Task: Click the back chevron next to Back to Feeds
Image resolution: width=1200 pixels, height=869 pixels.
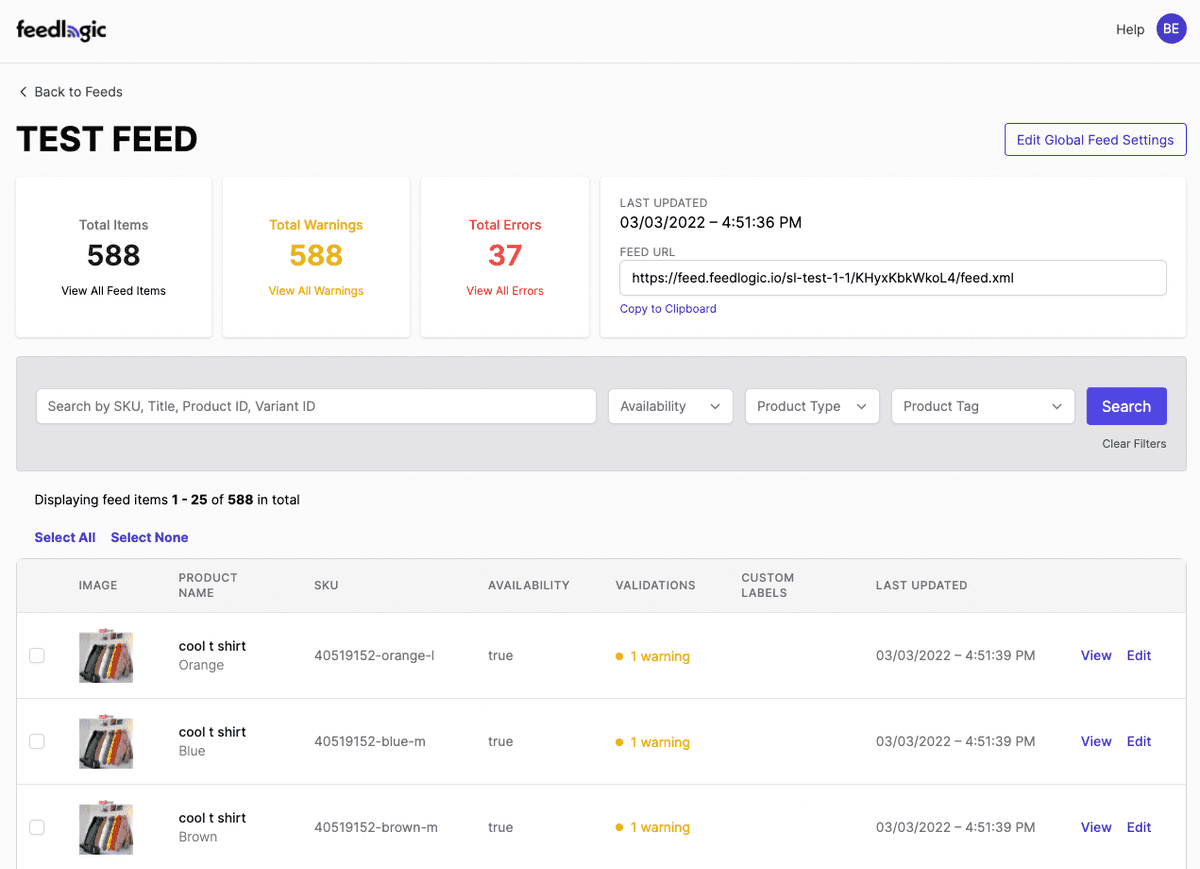Action: point(22,91)
